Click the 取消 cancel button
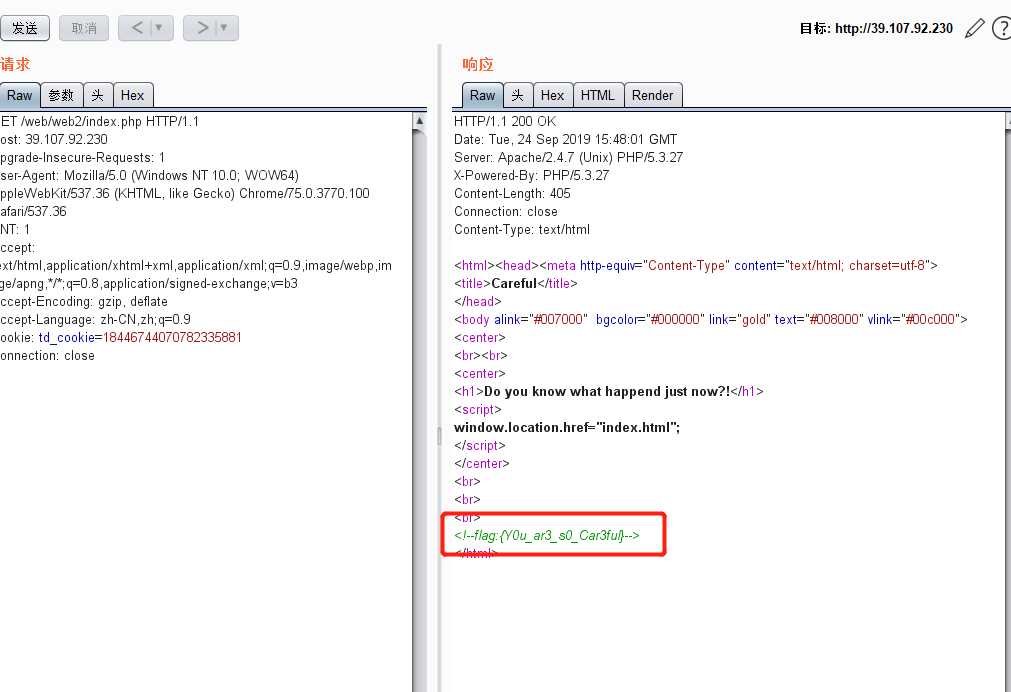Viewport: 1011px width, 692px height. (84, 28)
